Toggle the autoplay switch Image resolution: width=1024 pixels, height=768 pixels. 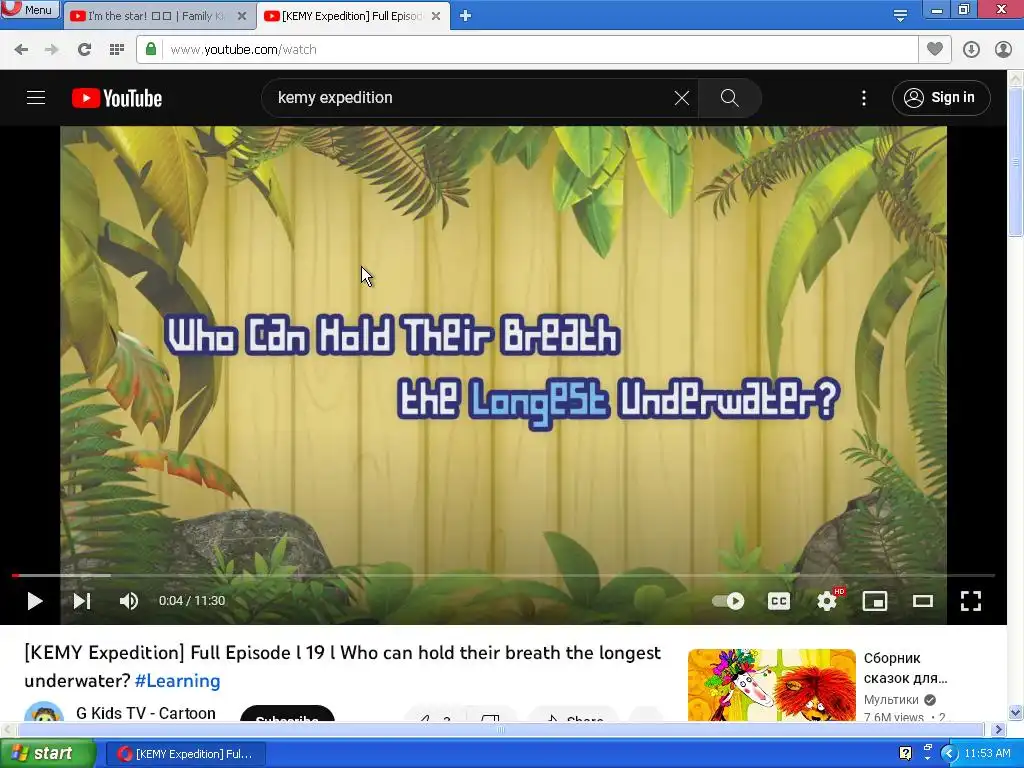[728, 601]
